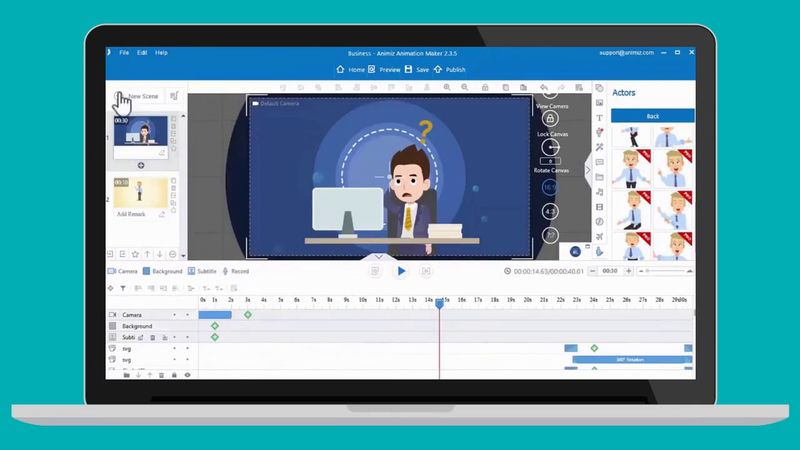
Task: Decrease scene duration with the minus button
Action: pyautogui.click(x=592, y=271)
